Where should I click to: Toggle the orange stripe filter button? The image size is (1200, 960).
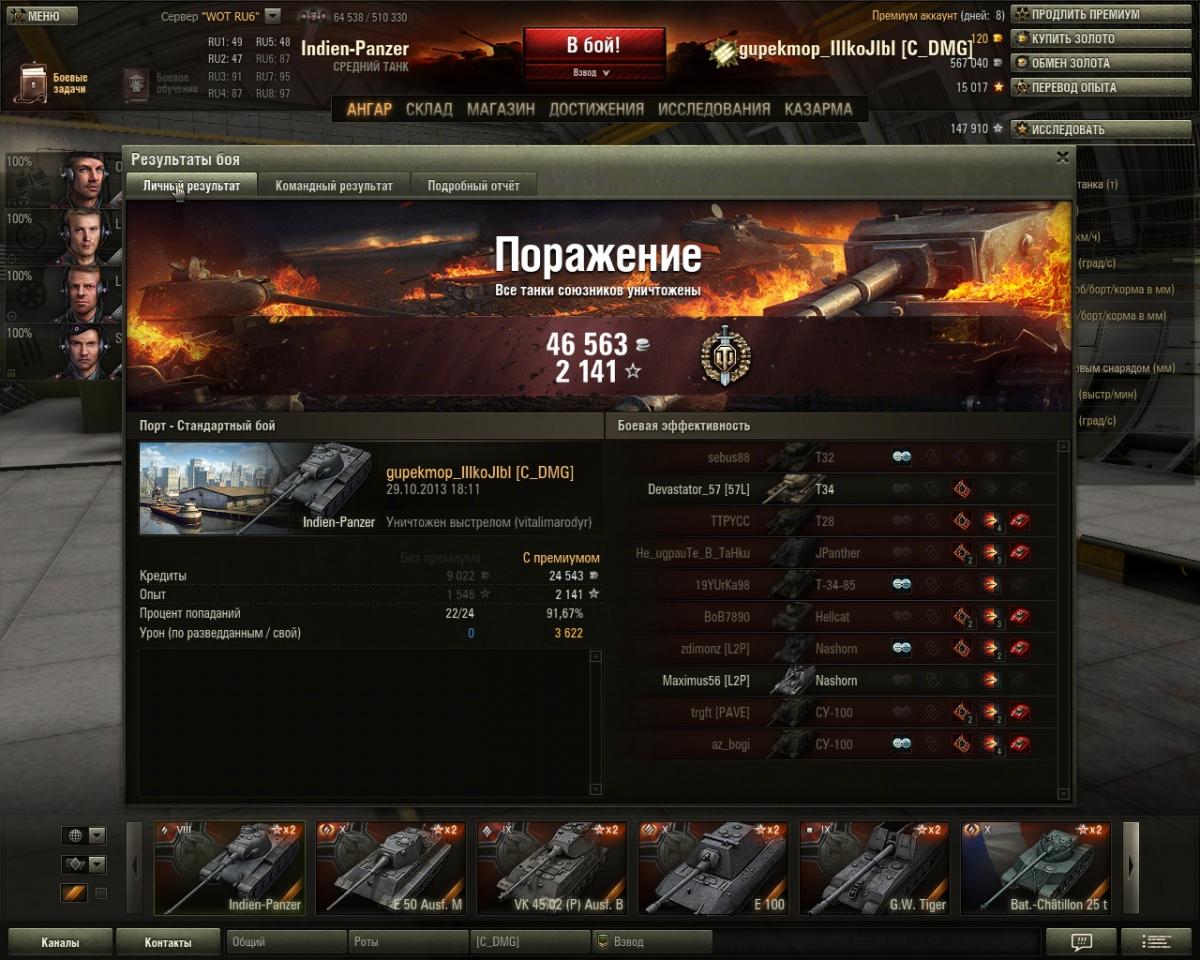pos(74,893)
